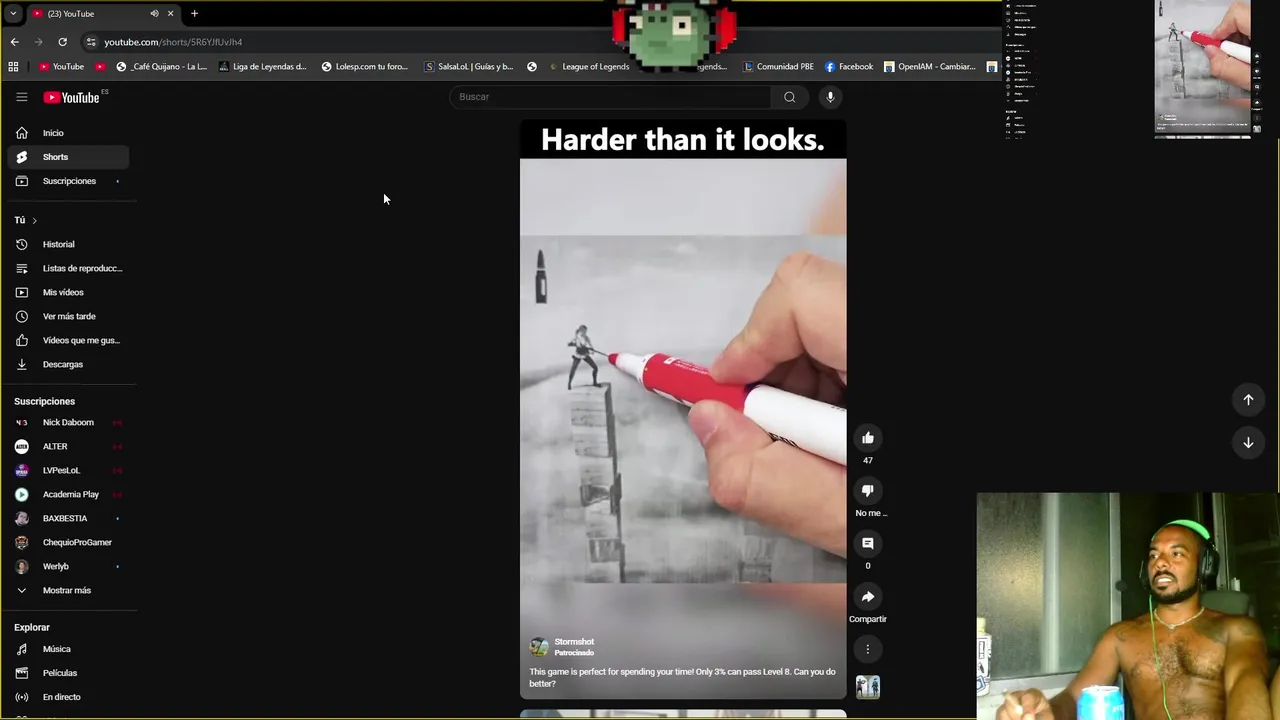Open En directo in Explorar
Screen dimensions: 1280x720
pyautogui.click(x=68, y=697)
